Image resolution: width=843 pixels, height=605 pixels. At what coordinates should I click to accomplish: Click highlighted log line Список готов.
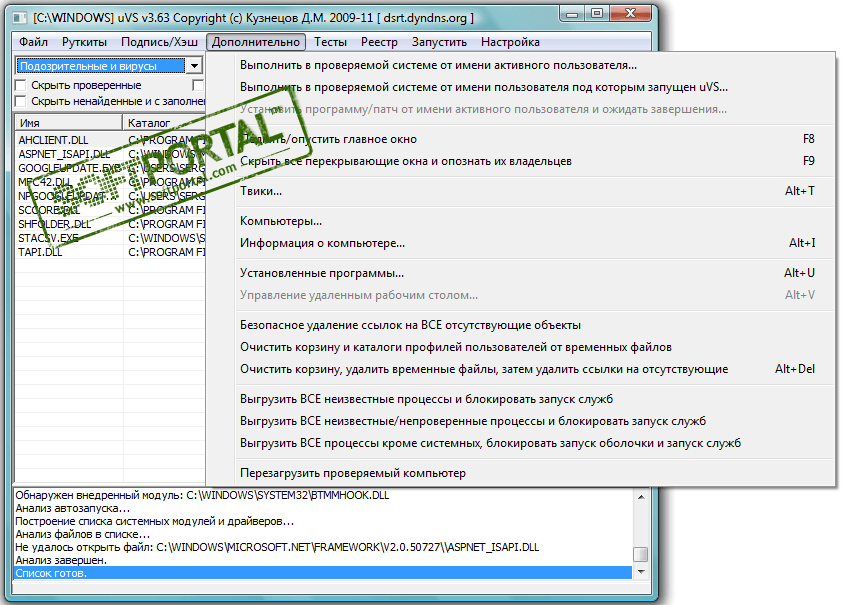tap(323, 573)
